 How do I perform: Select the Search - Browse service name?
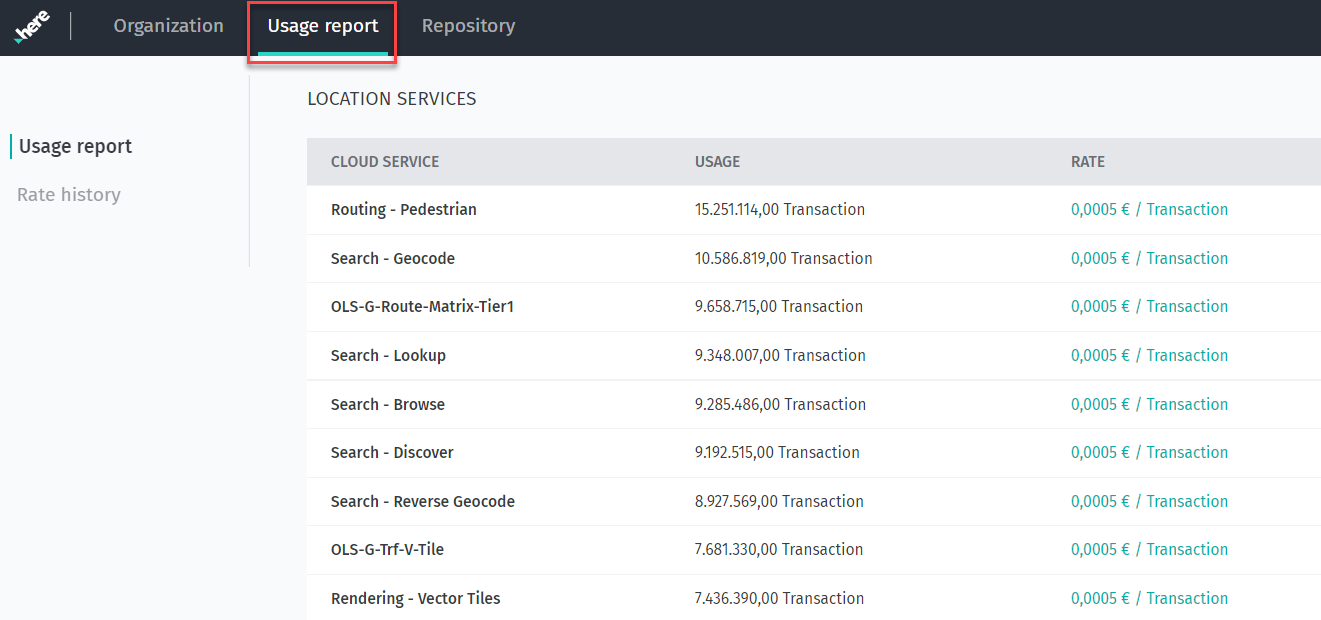click(x=388, y=404)
